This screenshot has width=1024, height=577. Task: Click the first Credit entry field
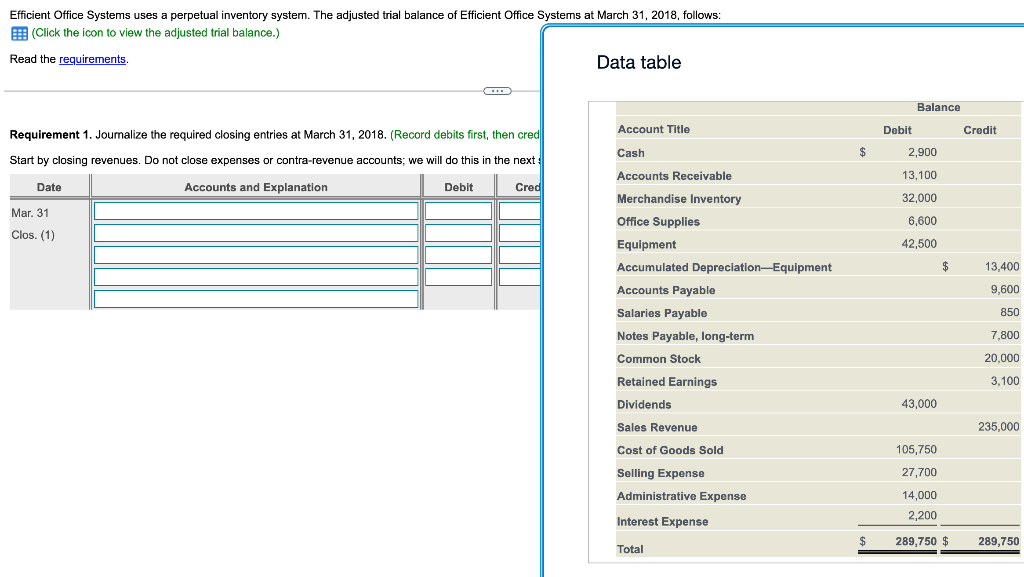tap(522, 210)
